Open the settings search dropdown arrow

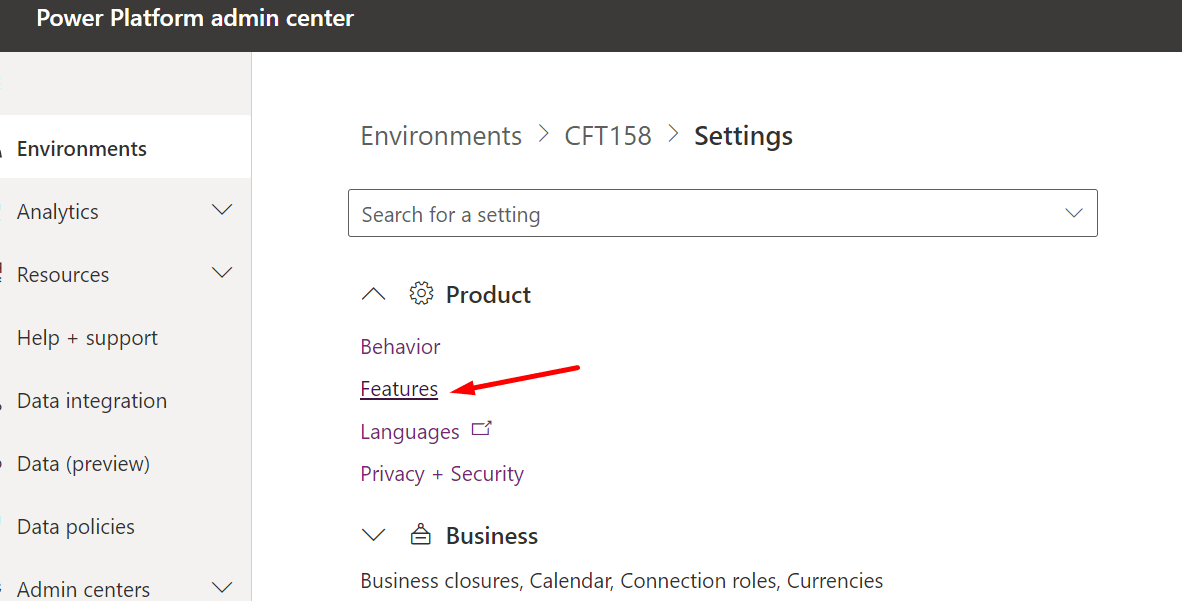click(x=1073, y=213)
